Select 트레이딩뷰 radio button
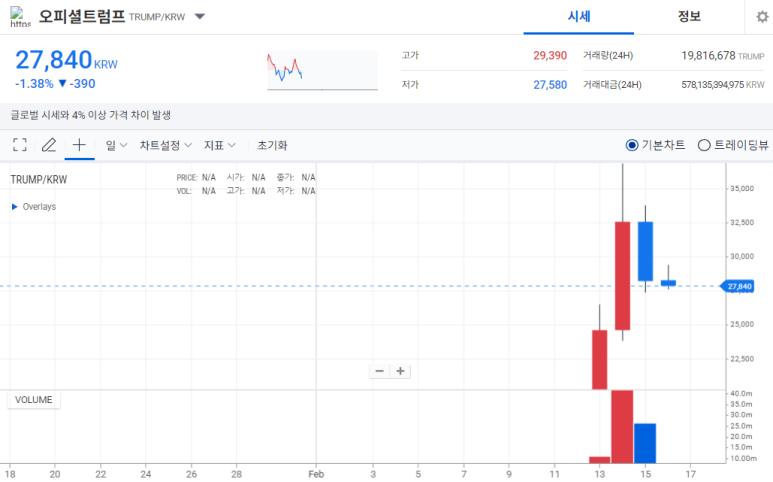This screenshot has height=482, width=773. click(x=704, y=145)
